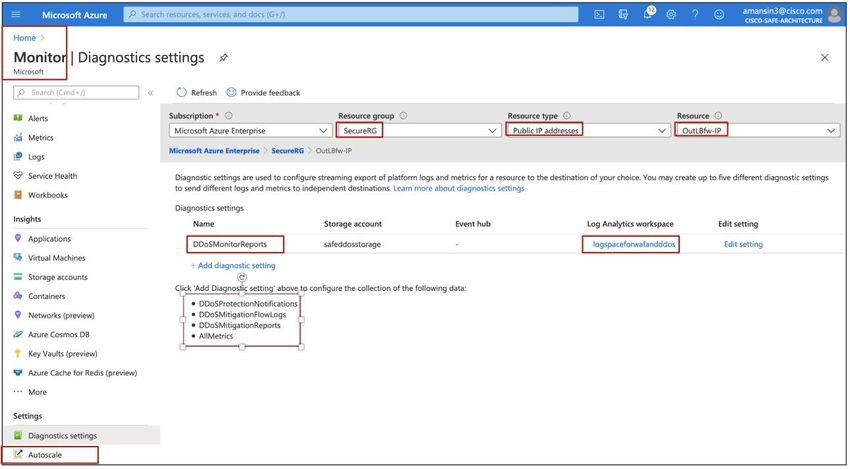The image size is (850, 469).
Task: Pin the Diagnostics settings page
Action: 223,57
